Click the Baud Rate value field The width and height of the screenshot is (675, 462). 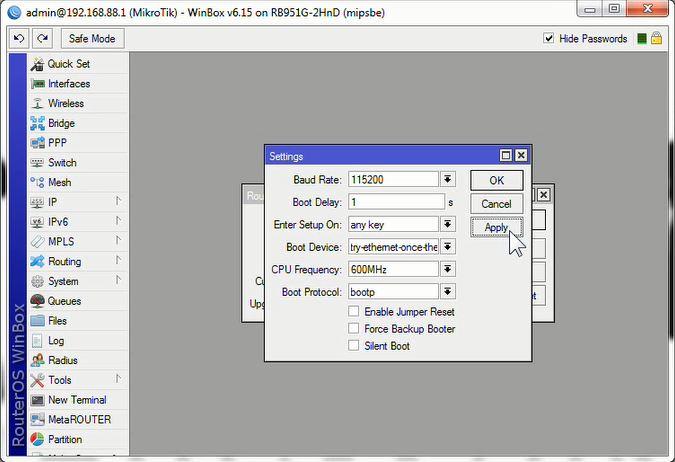tap(393, 179)
